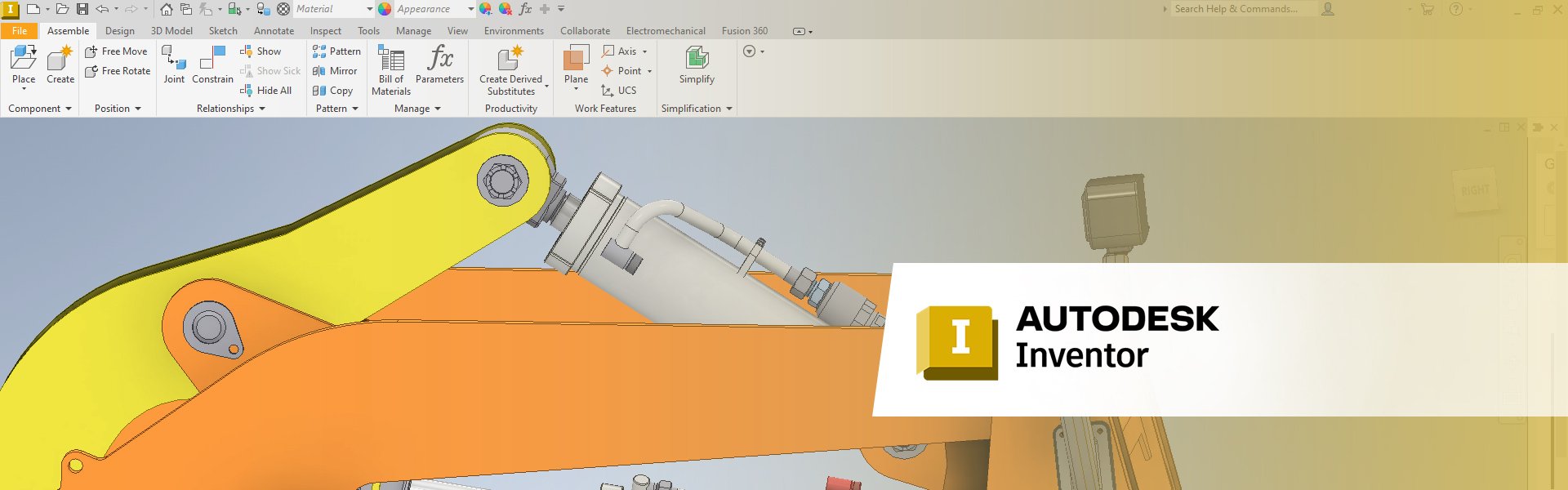Screen dimensions: 1568x490
Task: Click the Place component icon
Action: point(24,59)
